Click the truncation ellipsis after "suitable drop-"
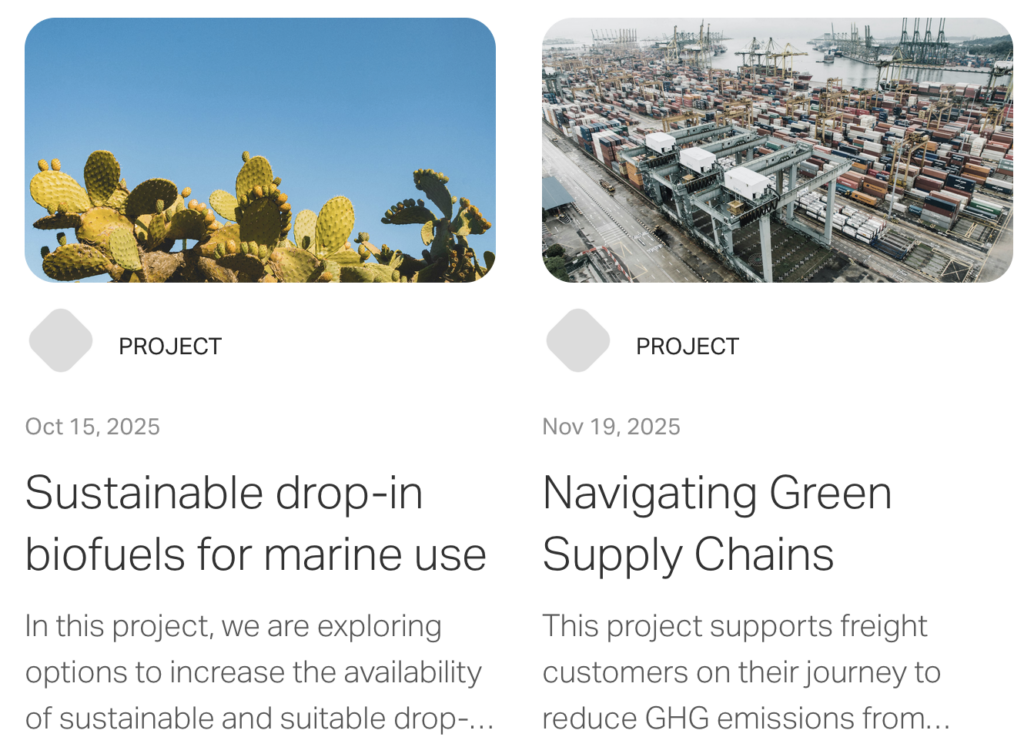 pos(484,720)
